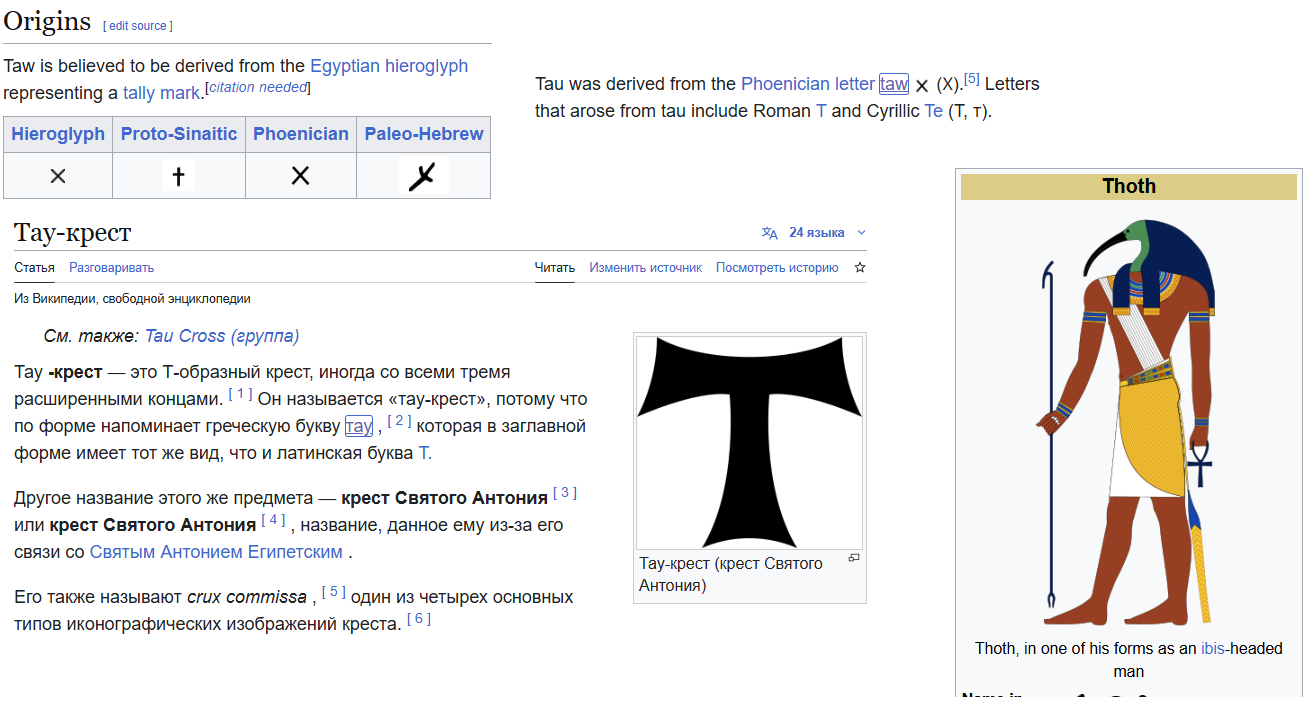This screenshot has height=709, width=1313.
Task: Click the edit source link beside Origins
Action: [x=138, y=26]
